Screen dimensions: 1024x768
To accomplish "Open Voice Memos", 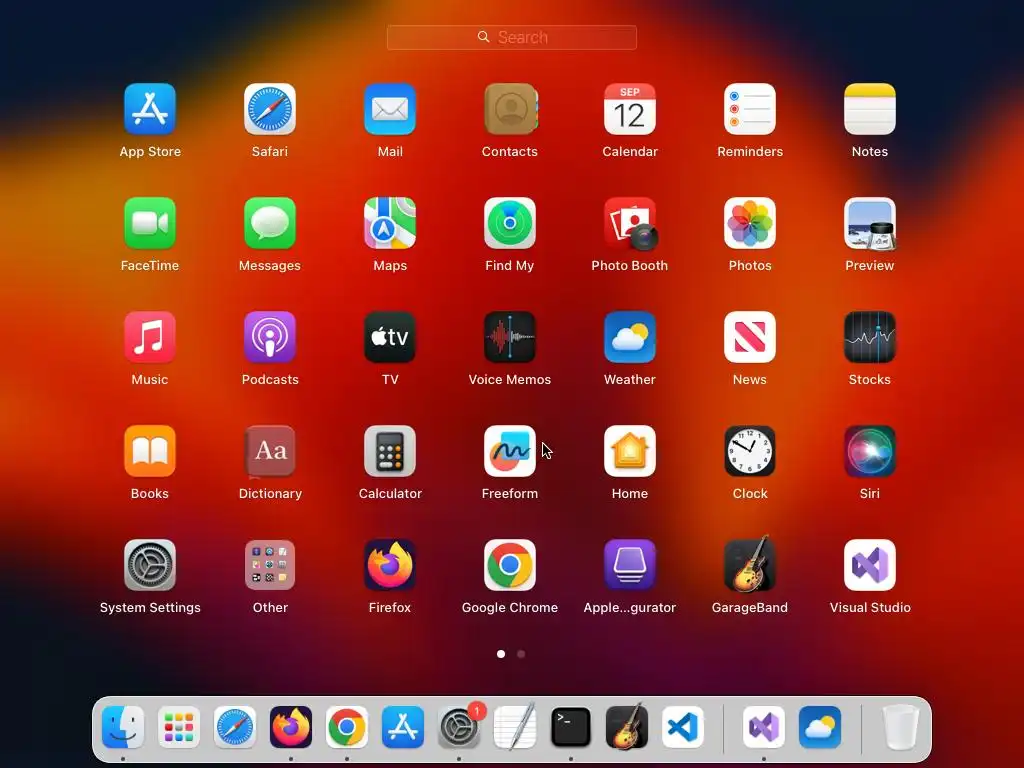I will pos(510,337).
